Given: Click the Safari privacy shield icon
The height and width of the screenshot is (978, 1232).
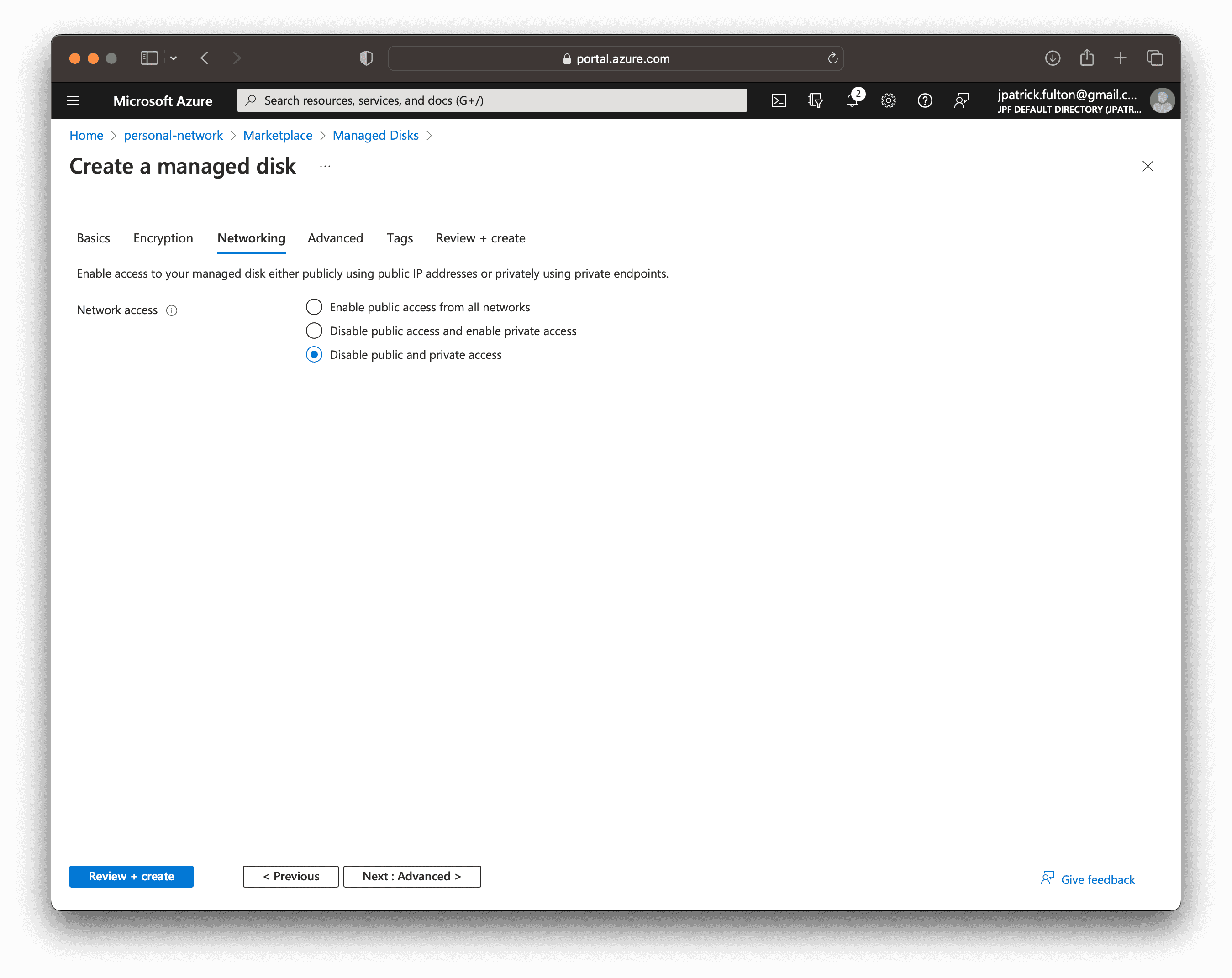Looking at the screenshot, I should pyautogui.click(x=366, y=58).
